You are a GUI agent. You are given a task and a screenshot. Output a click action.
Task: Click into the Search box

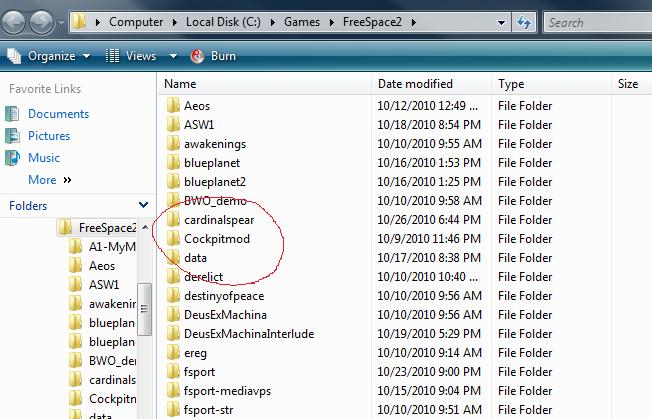598,22
